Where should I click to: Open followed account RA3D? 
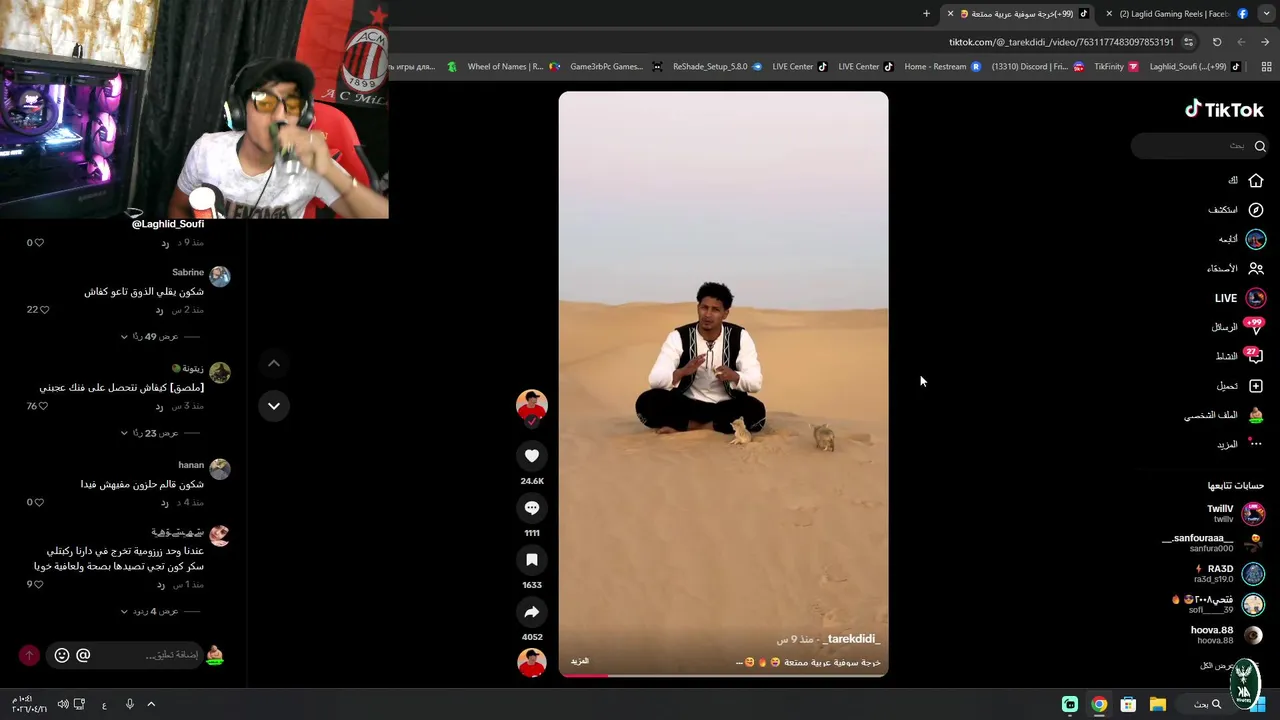(1229, 573)
